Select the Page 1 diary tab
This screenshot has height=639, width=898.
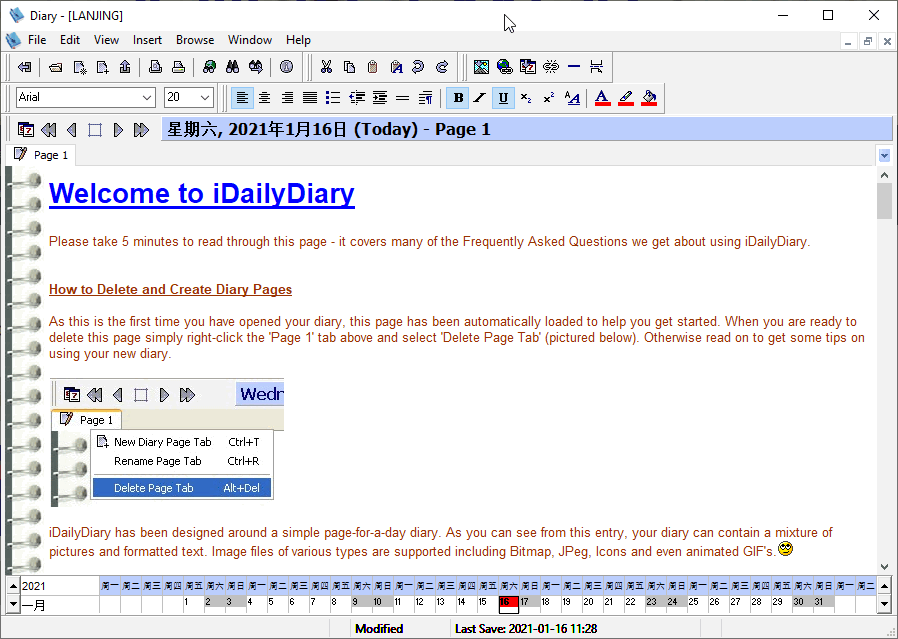(41, 155)
